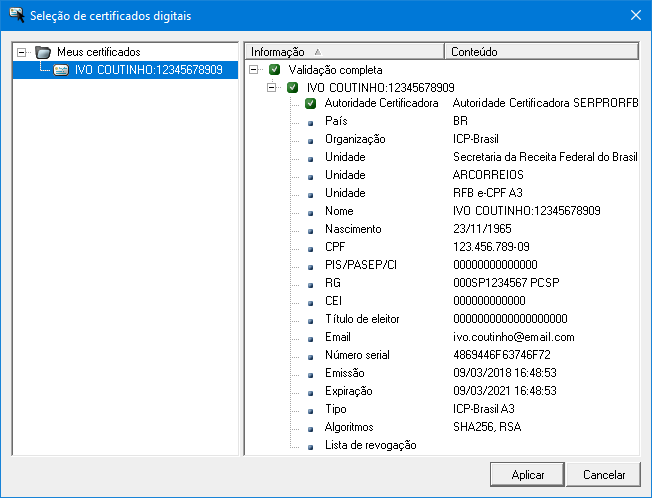This screenshot has height=498, width=652.
Task: Click Autoridade Certificadora SERPRORFB value
Action: 545,103
